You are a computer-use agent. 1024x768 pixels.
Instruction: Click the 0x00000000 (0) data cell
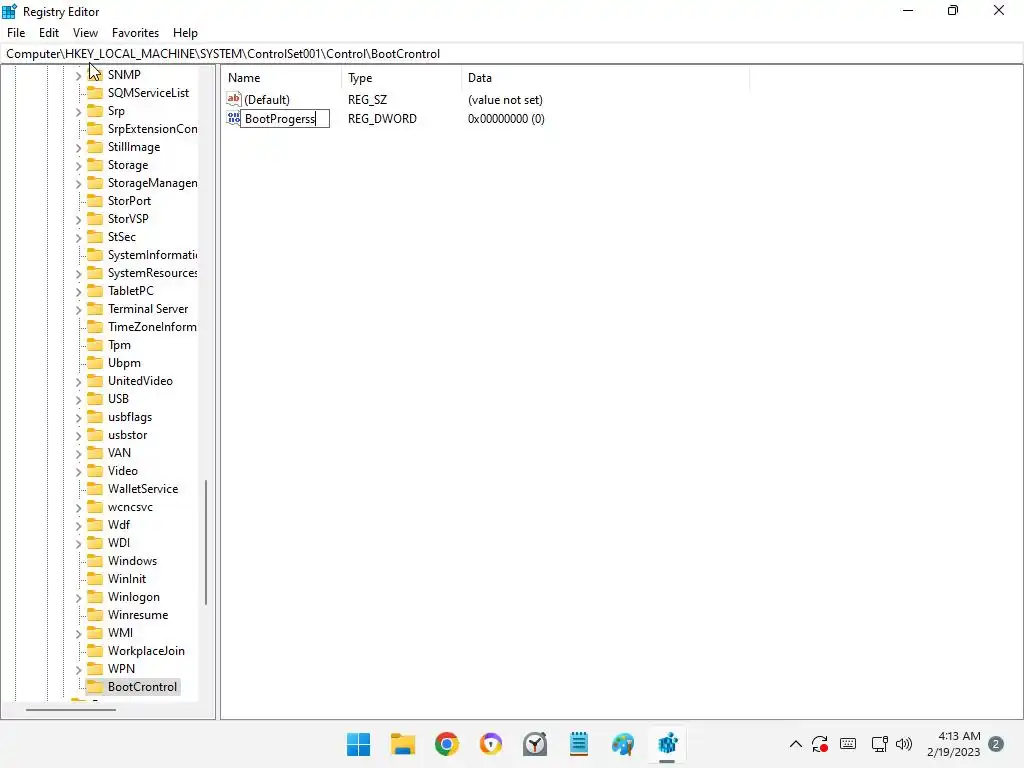point(506,119)
